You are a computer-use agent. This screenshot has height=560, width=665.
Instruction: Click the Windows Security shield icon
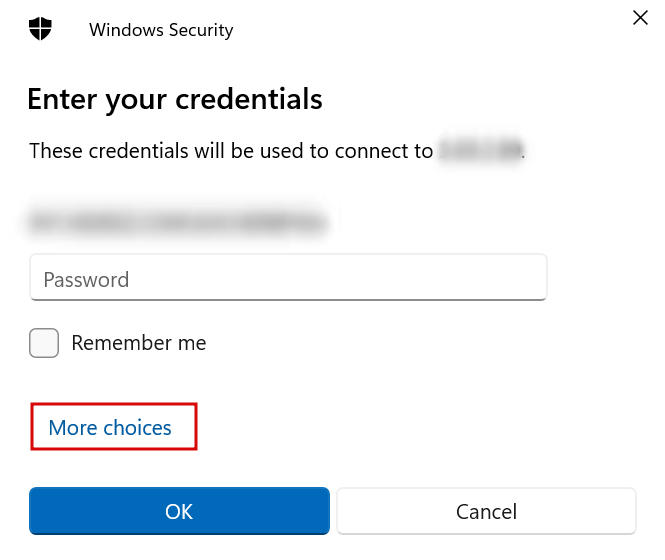tap(40, 29)
